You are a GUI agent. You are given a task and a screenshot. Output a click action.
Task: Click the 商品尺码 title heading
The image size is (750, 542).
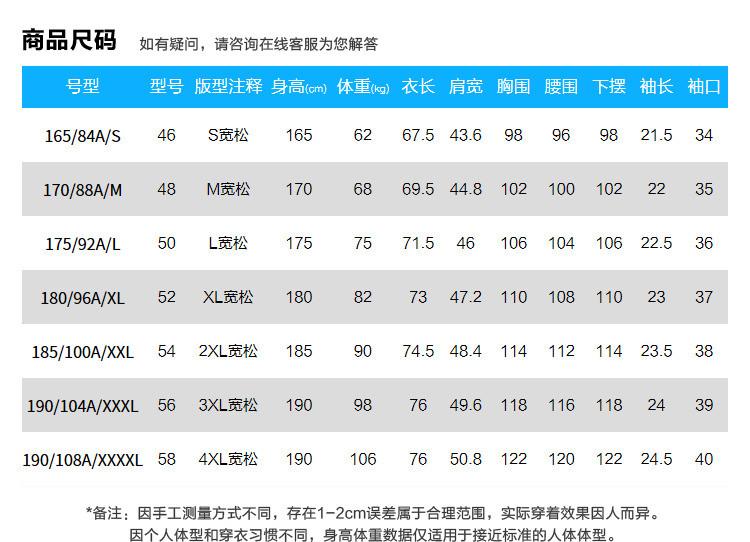coord(69,41)
